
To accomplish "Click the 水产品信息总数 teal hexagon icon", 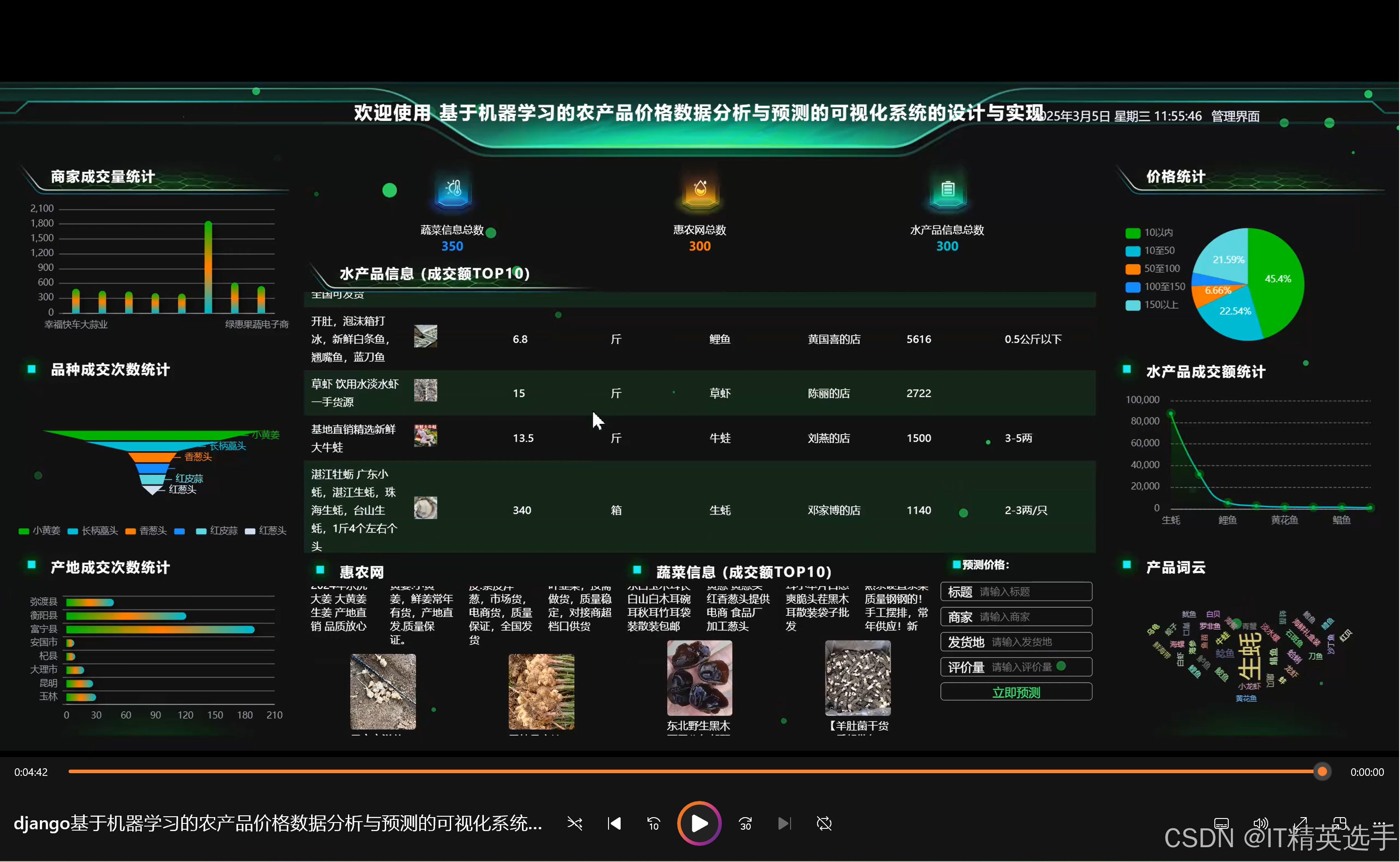I will [948, 191].
